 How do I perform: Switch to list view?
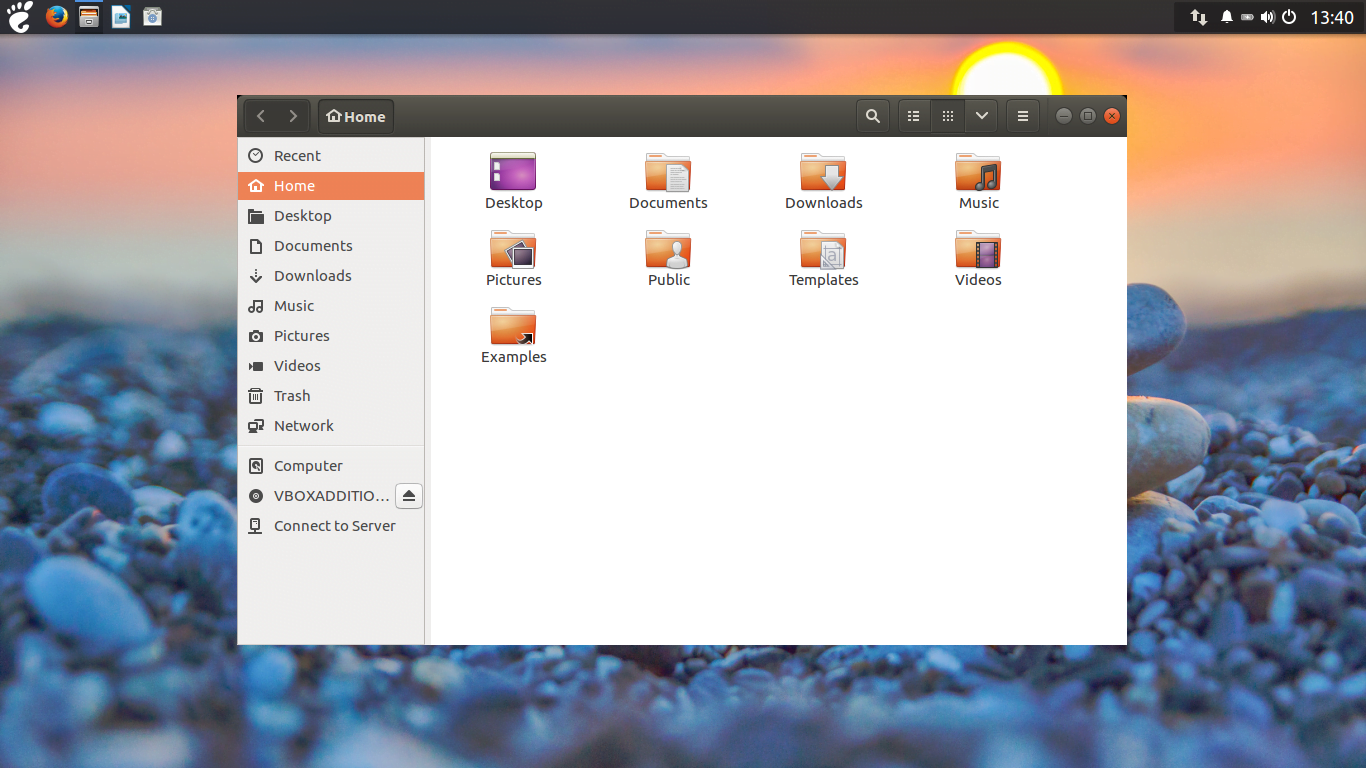[x=914, y=116]
